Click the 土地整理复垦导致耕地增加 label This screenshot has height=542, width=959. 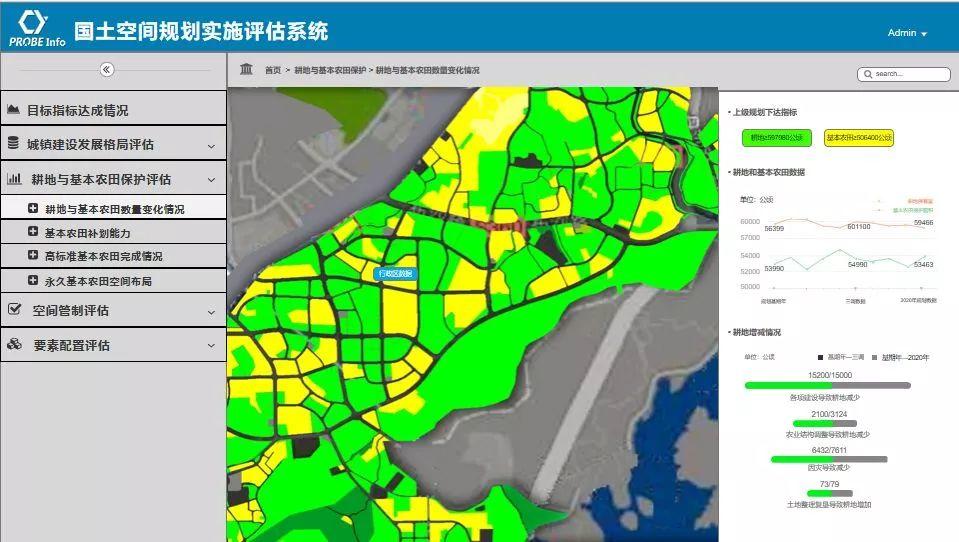(x=829, y=505)
